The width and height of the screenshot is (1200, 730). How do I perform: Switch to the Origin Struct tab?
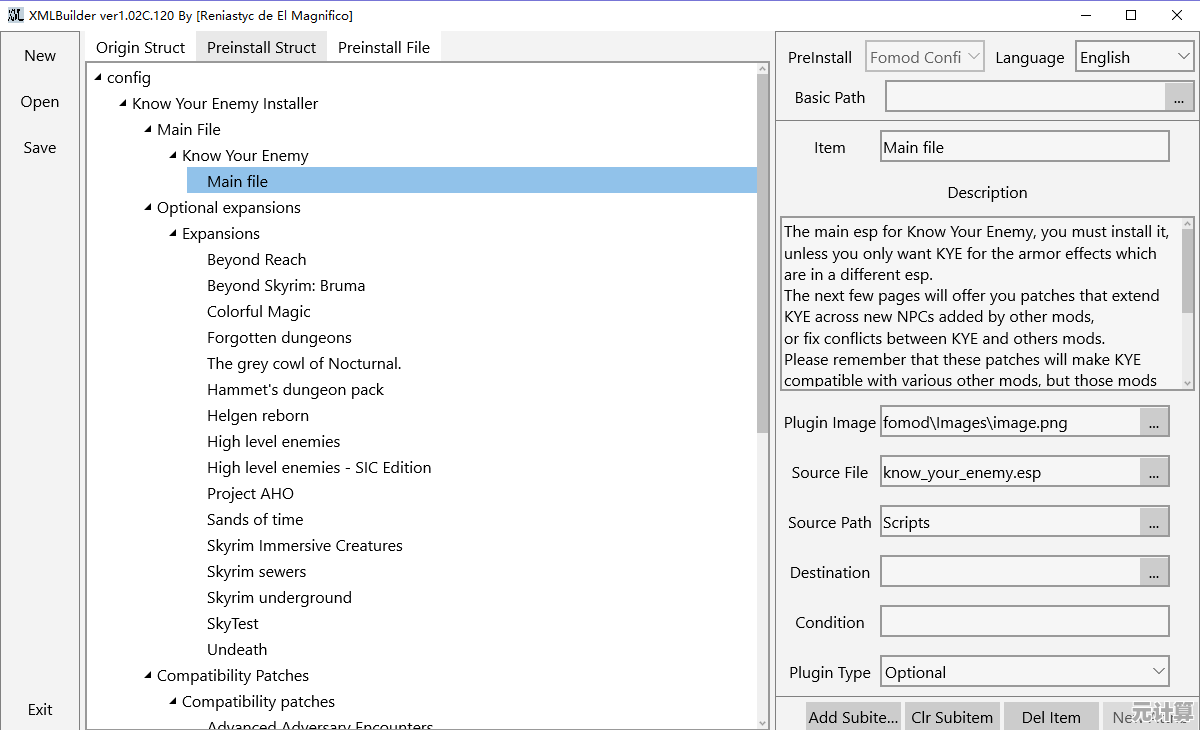pyautogui.click(x=140, y=48)
